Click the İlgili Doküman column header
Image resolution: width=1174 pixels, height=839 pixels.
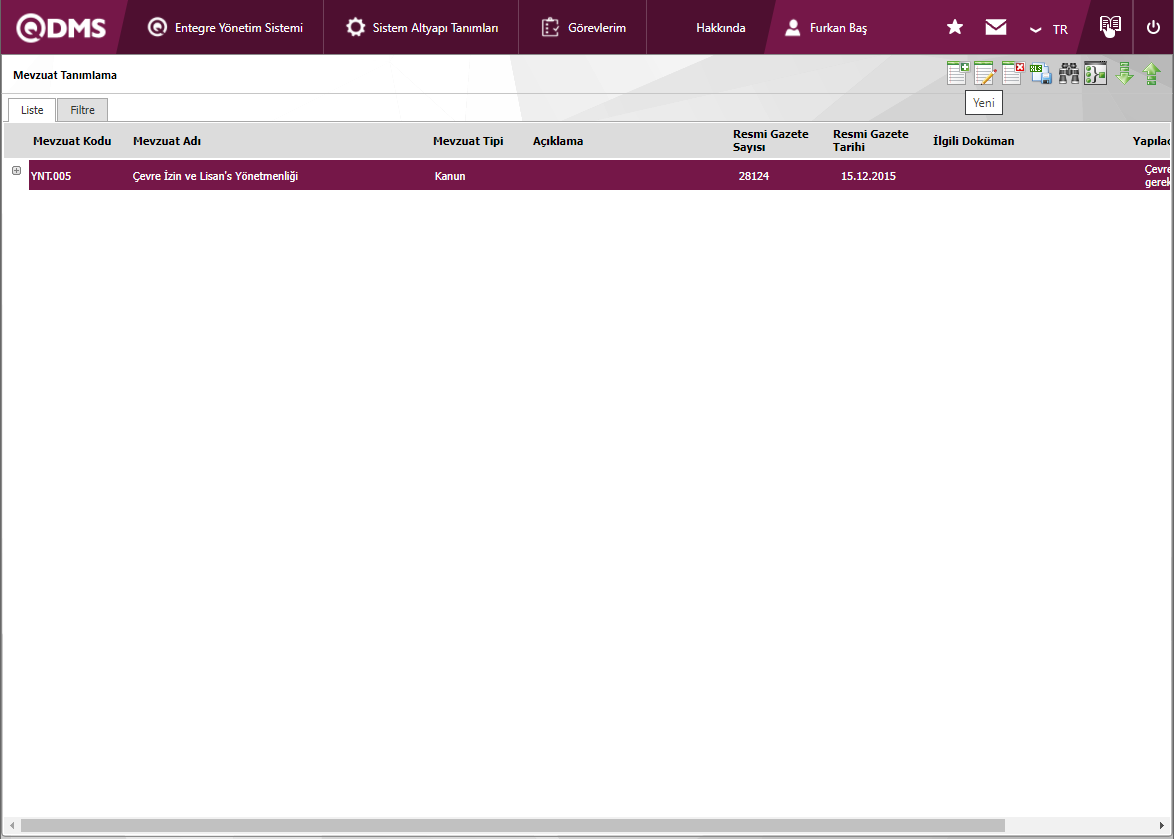[973, 141]
